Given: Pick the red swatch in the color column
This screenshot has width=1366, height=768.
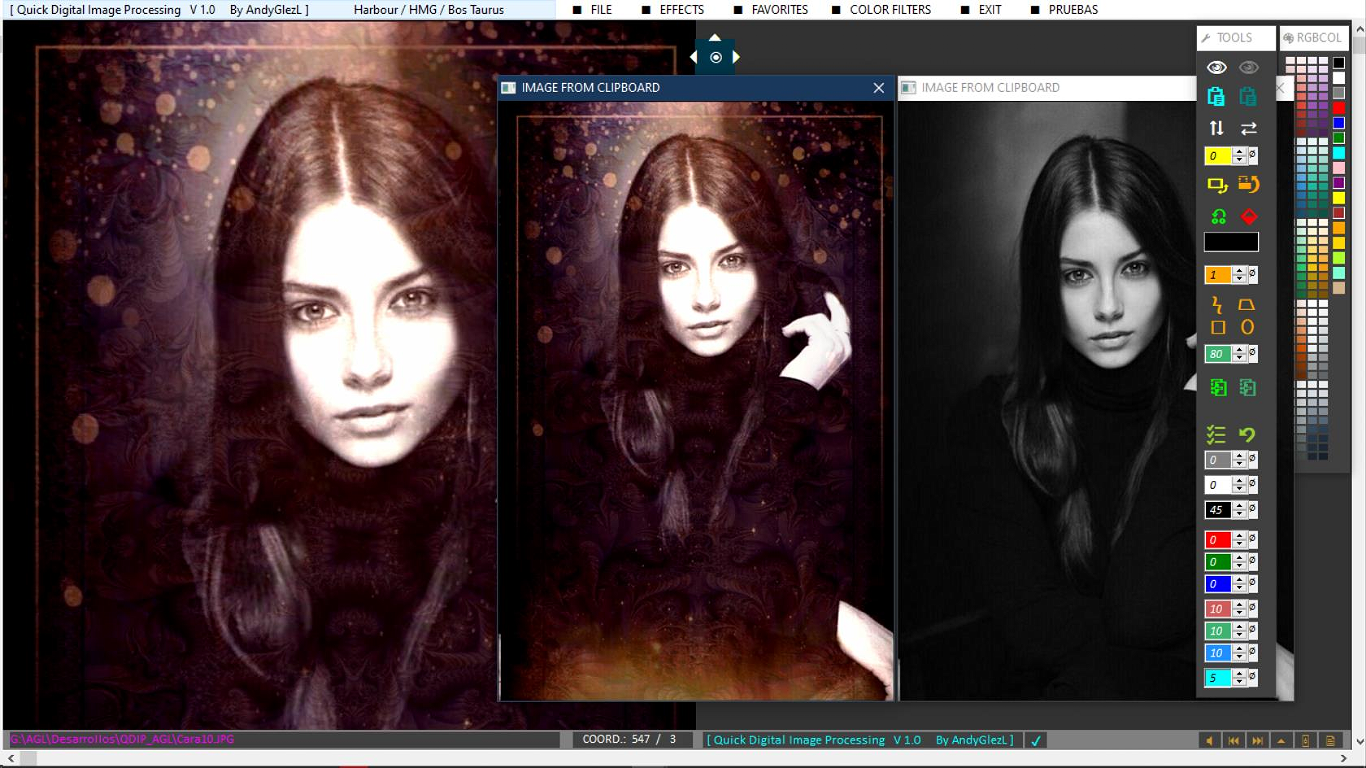Looking at the screenshot, I should 1339,108.
